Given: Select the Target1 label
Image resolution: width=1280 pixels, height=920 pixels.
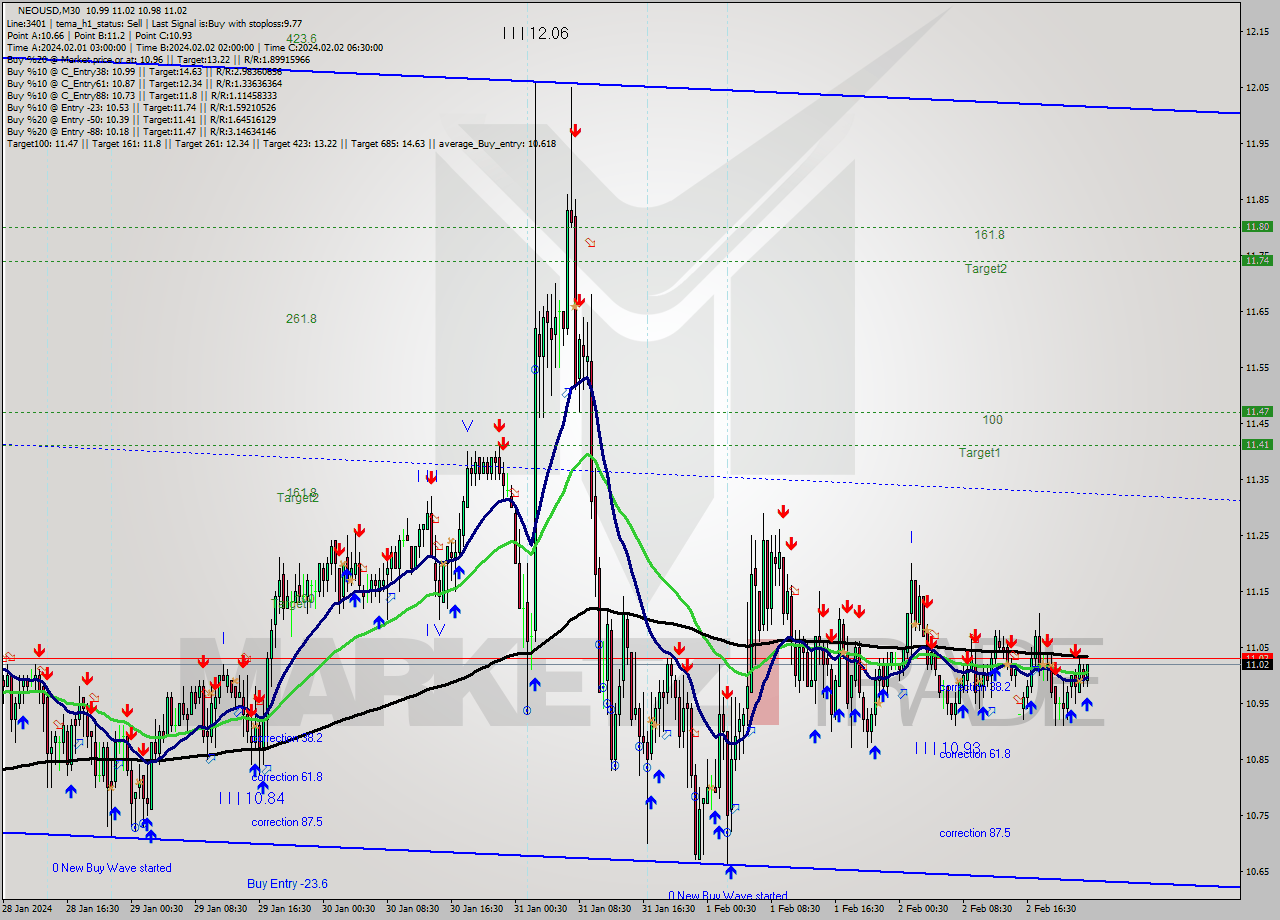Looking at the screenshot, I should (980, 453).
